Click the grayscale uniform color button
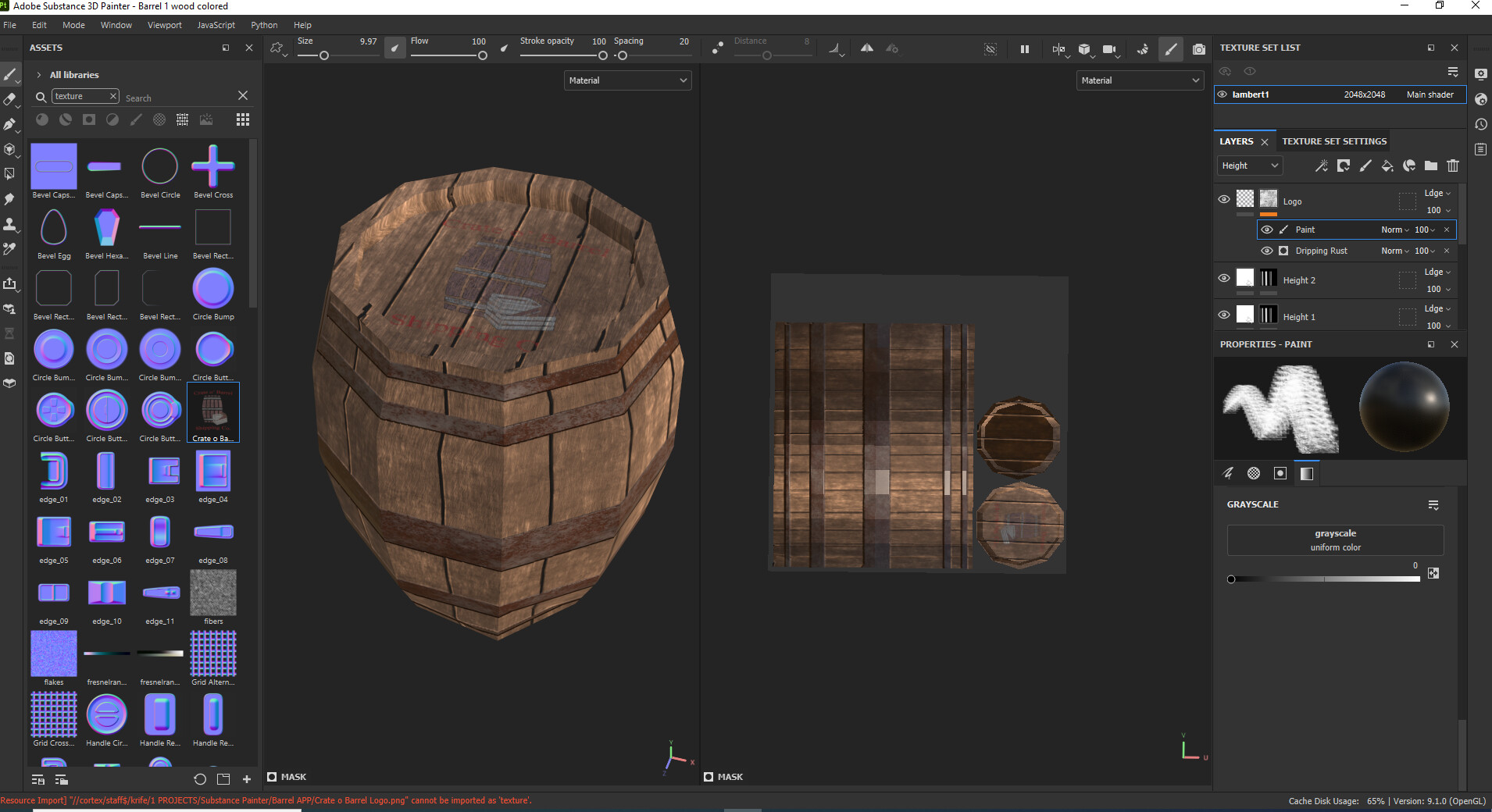The image size is (1492, 812). click(x=1336, y=540)
